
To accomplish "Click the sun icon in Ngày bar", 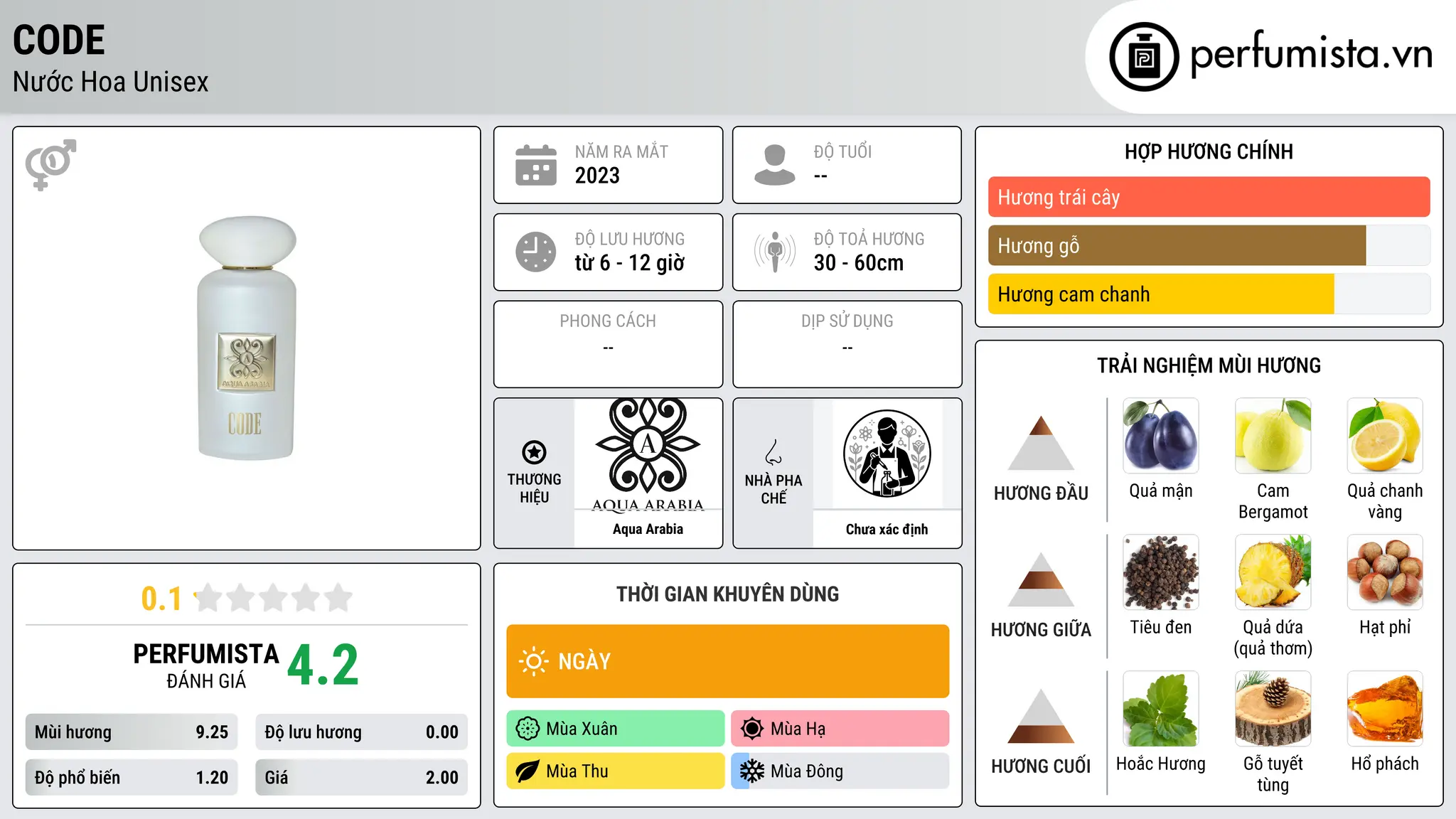I will 533,661.
